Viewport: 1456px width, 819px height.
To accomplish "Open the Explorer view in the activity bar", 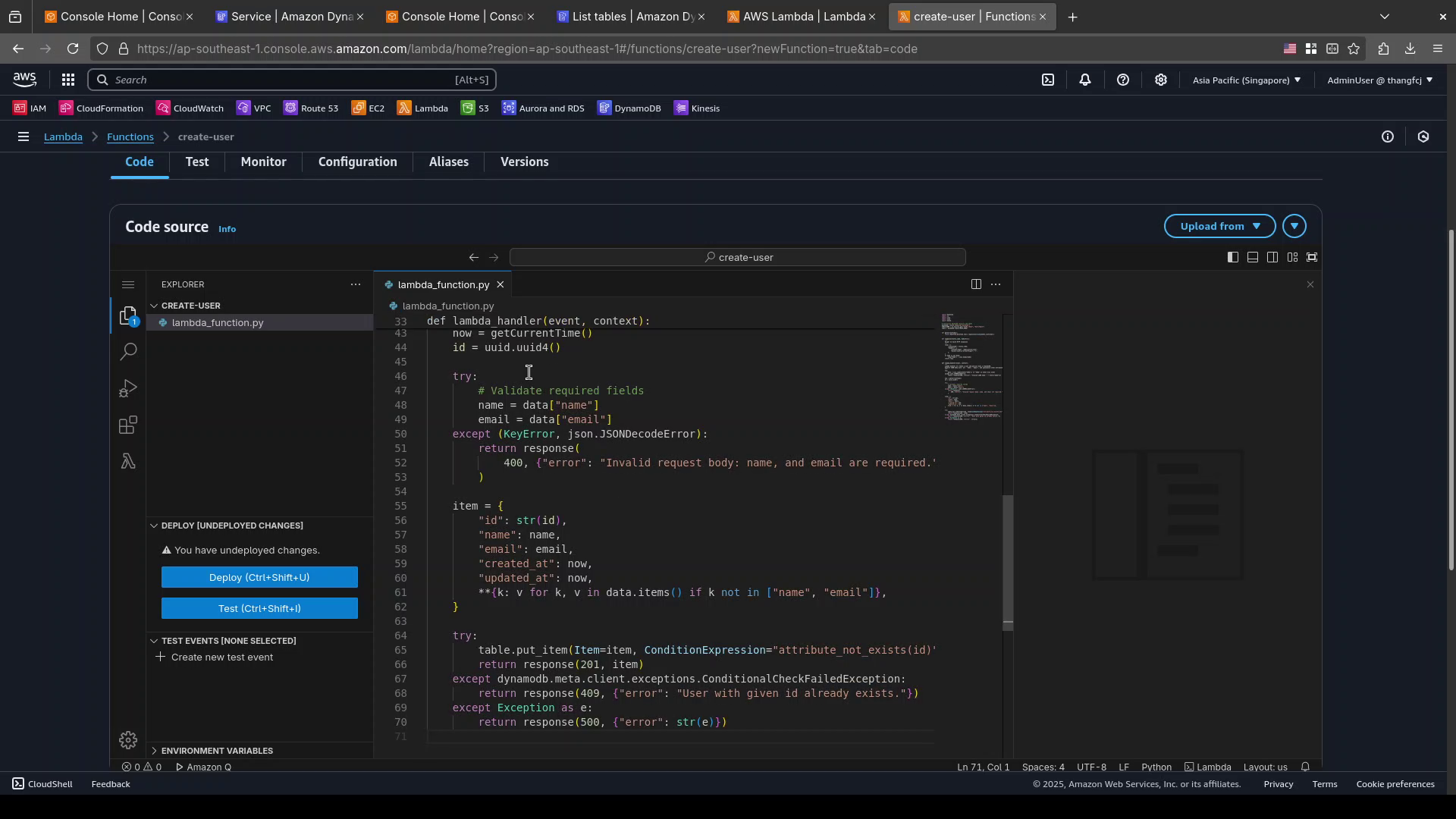I will coord(128,315).
